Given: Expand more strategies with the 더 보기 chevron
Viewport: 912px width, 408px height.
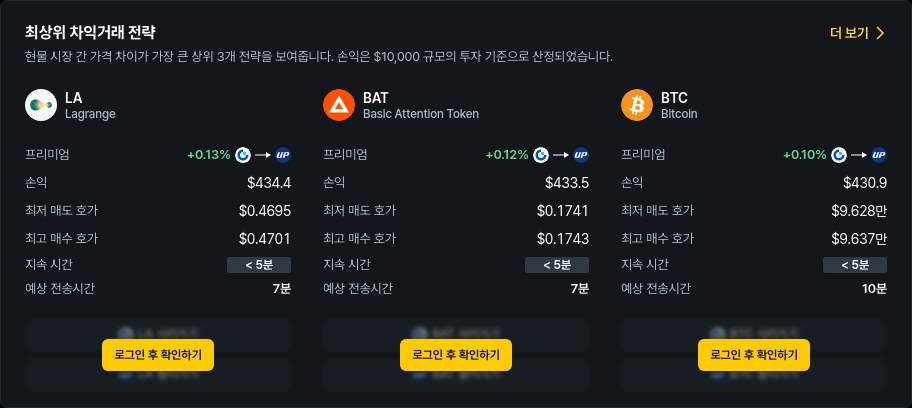Looking at the screenshot, I should 880,33.
